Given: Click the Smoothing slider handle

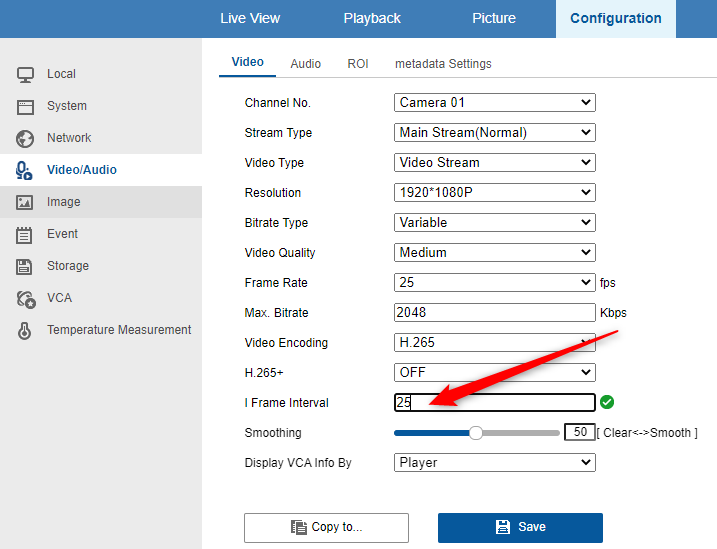Looking at the screenshot, I should tap(476, 433).
